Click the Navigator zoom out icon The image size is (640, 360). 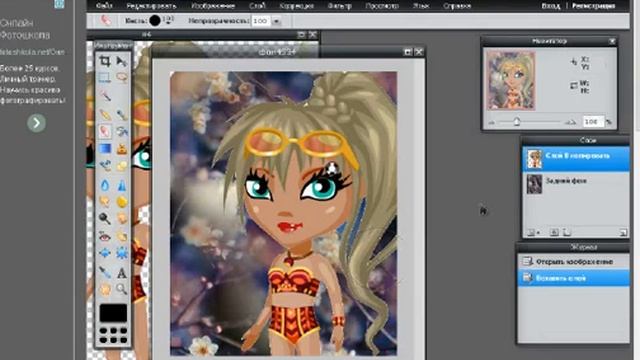[x=492, y=122]
